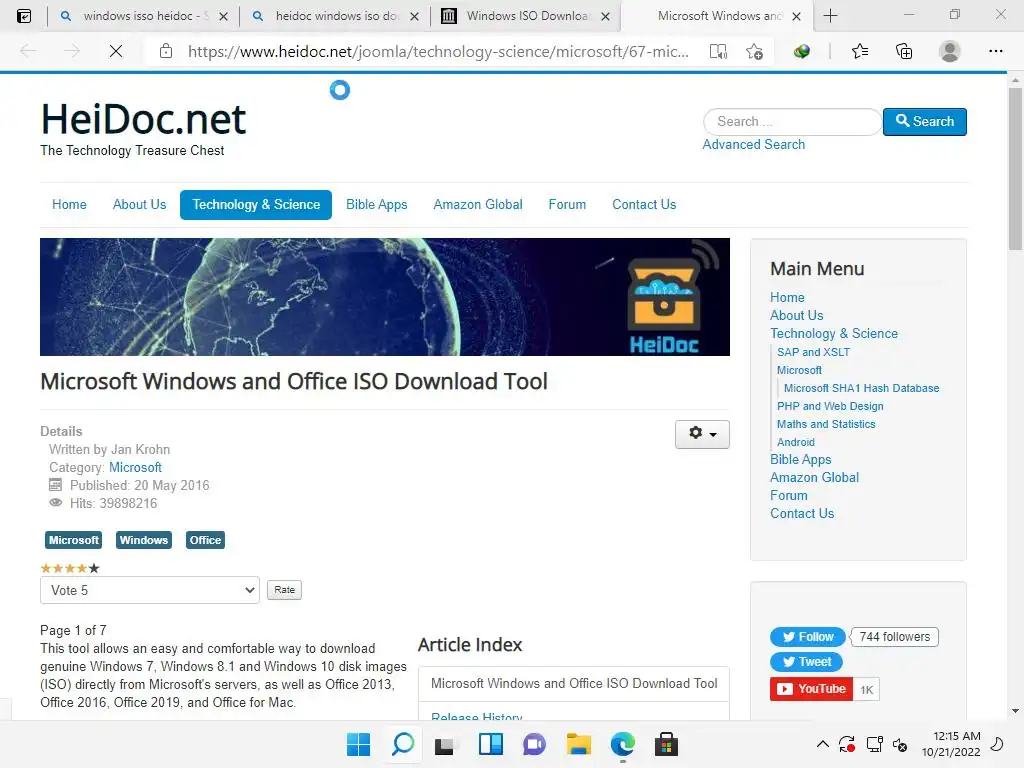Focus the site Search input field
The width and height of the screenshot is (1024, 768).
pos(792,121)
